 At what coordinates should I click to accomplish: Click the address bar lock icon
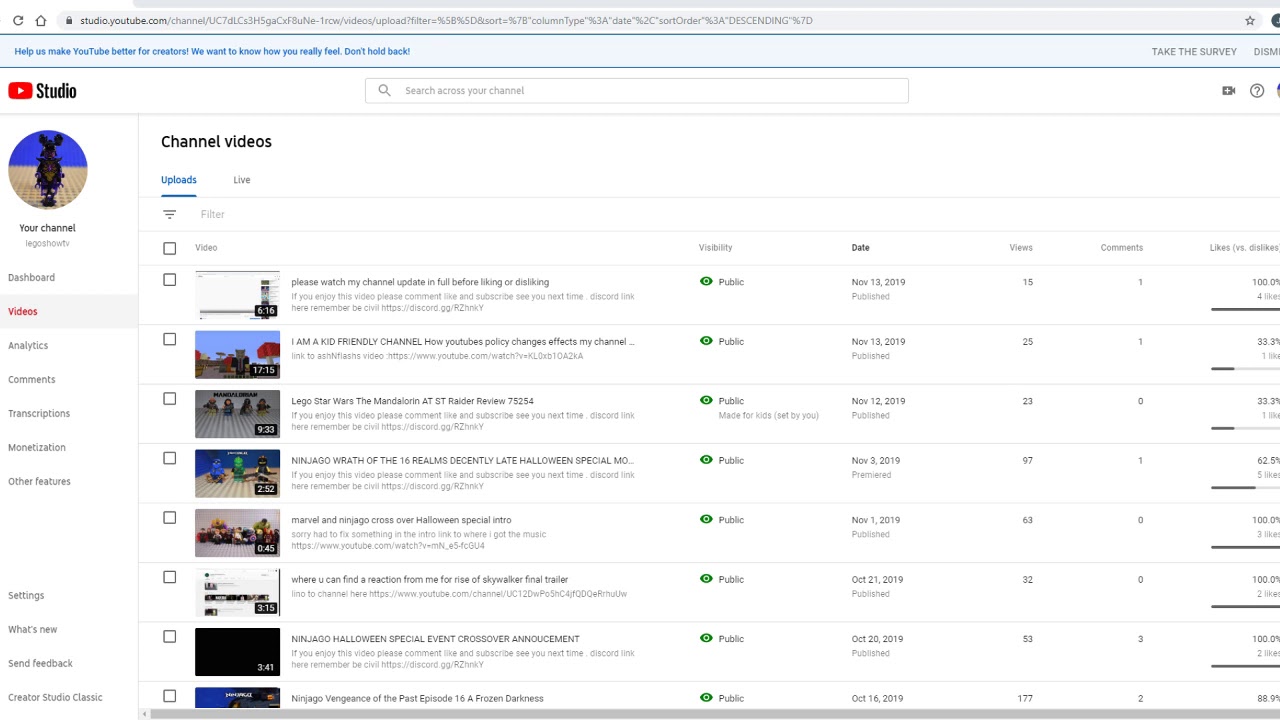69,20
